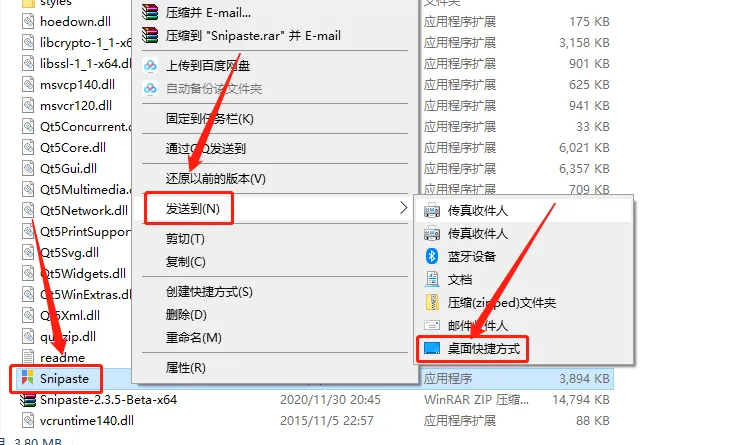Click the mail recipient envelope icon
This screenshot has height=445, width=733.
[x=431, y=325]
